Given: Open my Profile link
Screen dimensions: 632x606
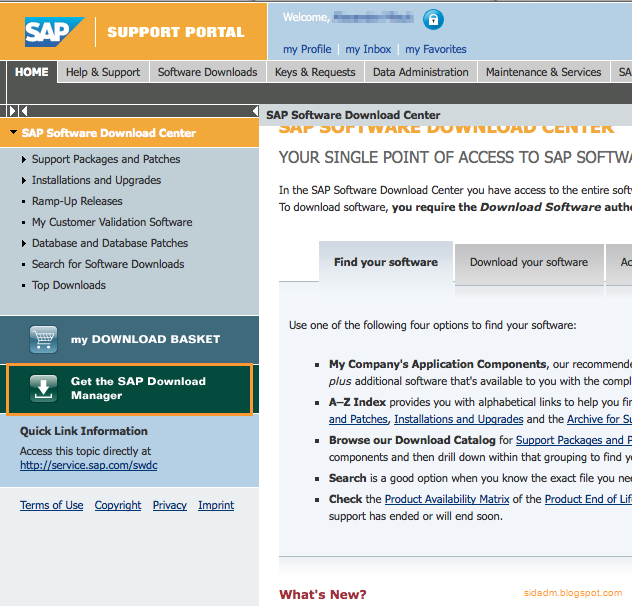Looking at the screenshot, I should coord(307,49).
